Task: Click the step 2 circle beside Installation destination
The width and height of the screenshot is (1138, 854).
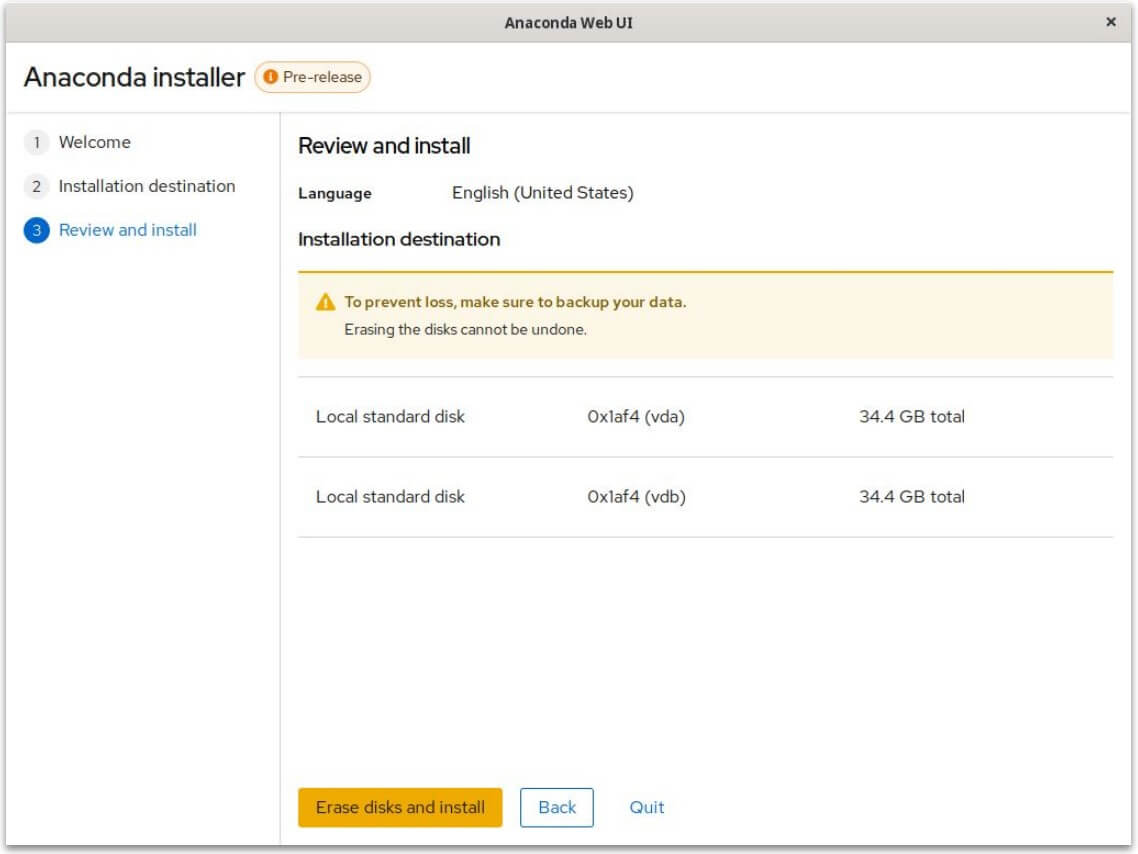Action: [x=37, y=186]
